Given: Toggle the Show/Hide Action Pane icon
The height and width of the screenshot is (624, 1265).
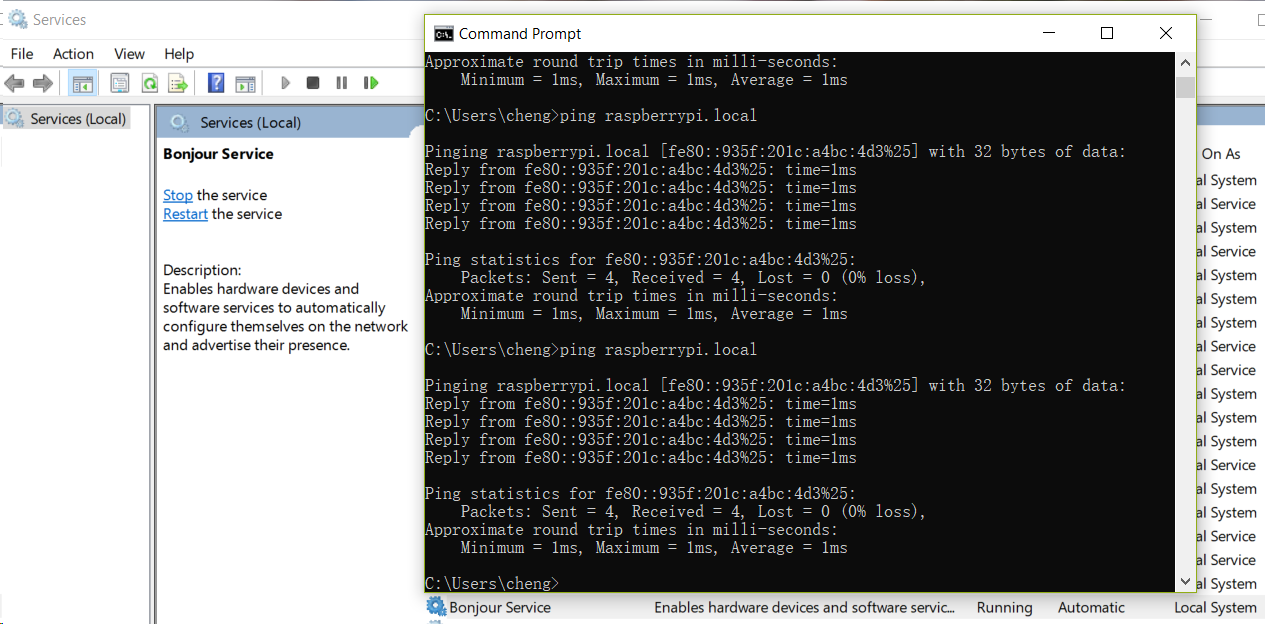Looking at the screenshot, I should (x=245, y=83).
